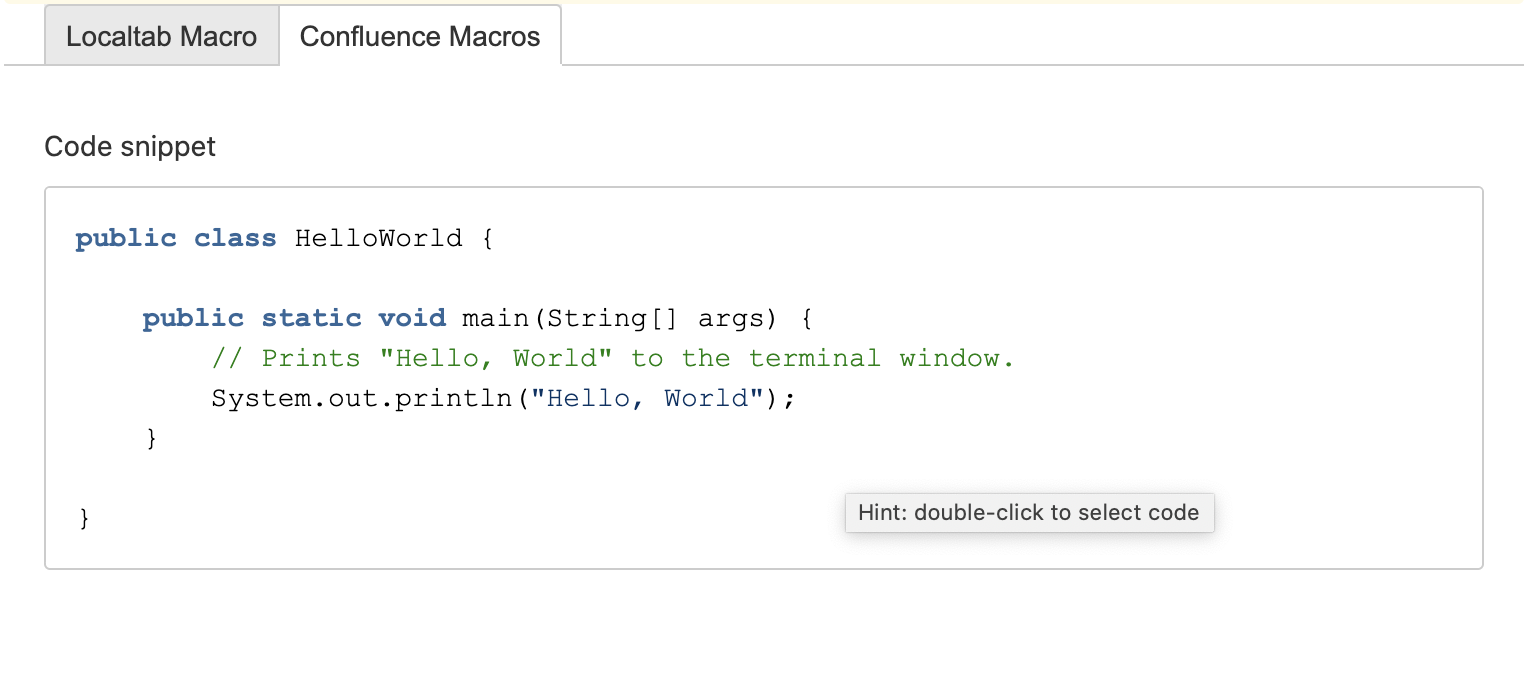This screenshot has height=680, width=1524.
Task: Click the 'Hint: double-click to select code' tooltip
Action: coord(1028,512)
